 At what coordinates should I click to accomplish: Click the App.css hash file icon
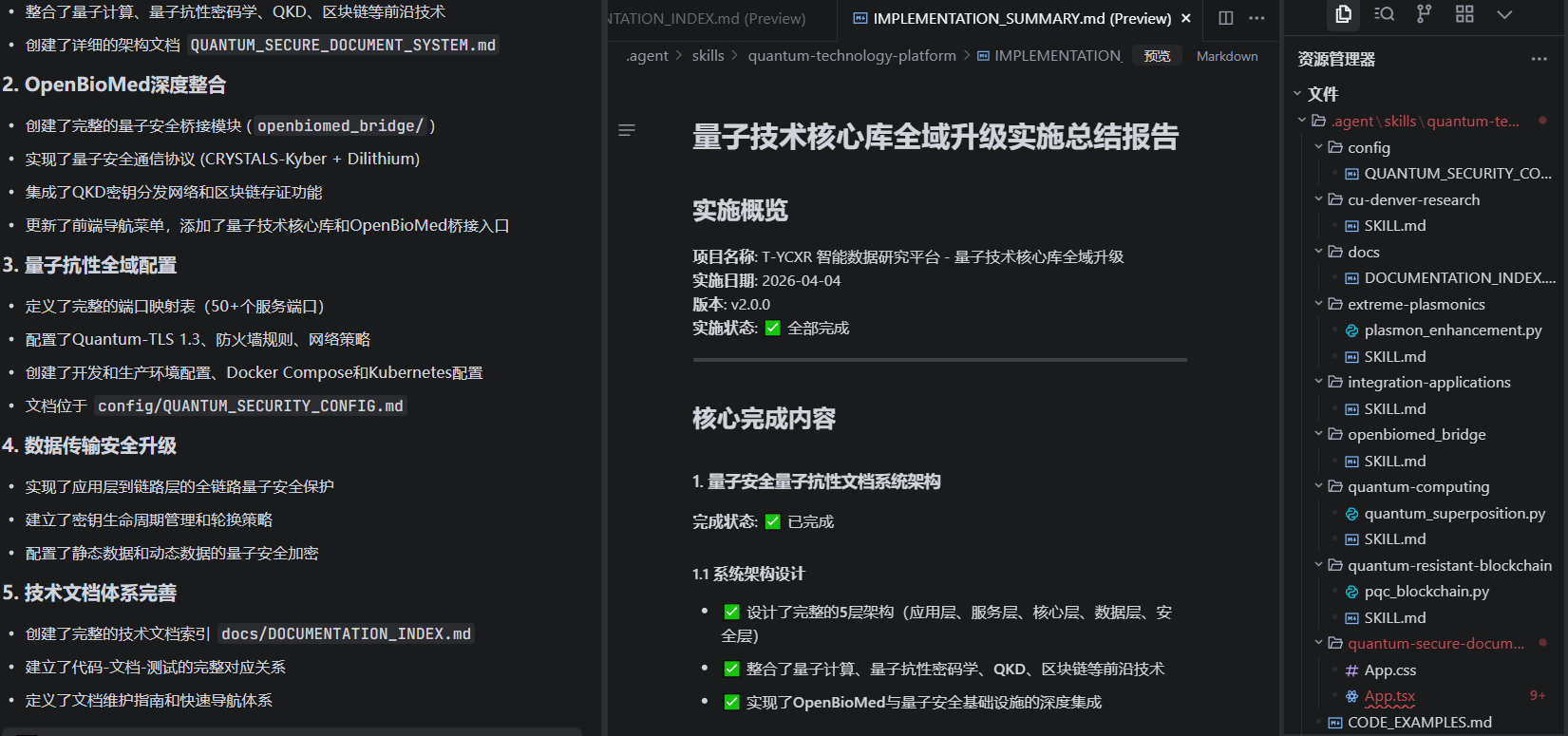1351,670
